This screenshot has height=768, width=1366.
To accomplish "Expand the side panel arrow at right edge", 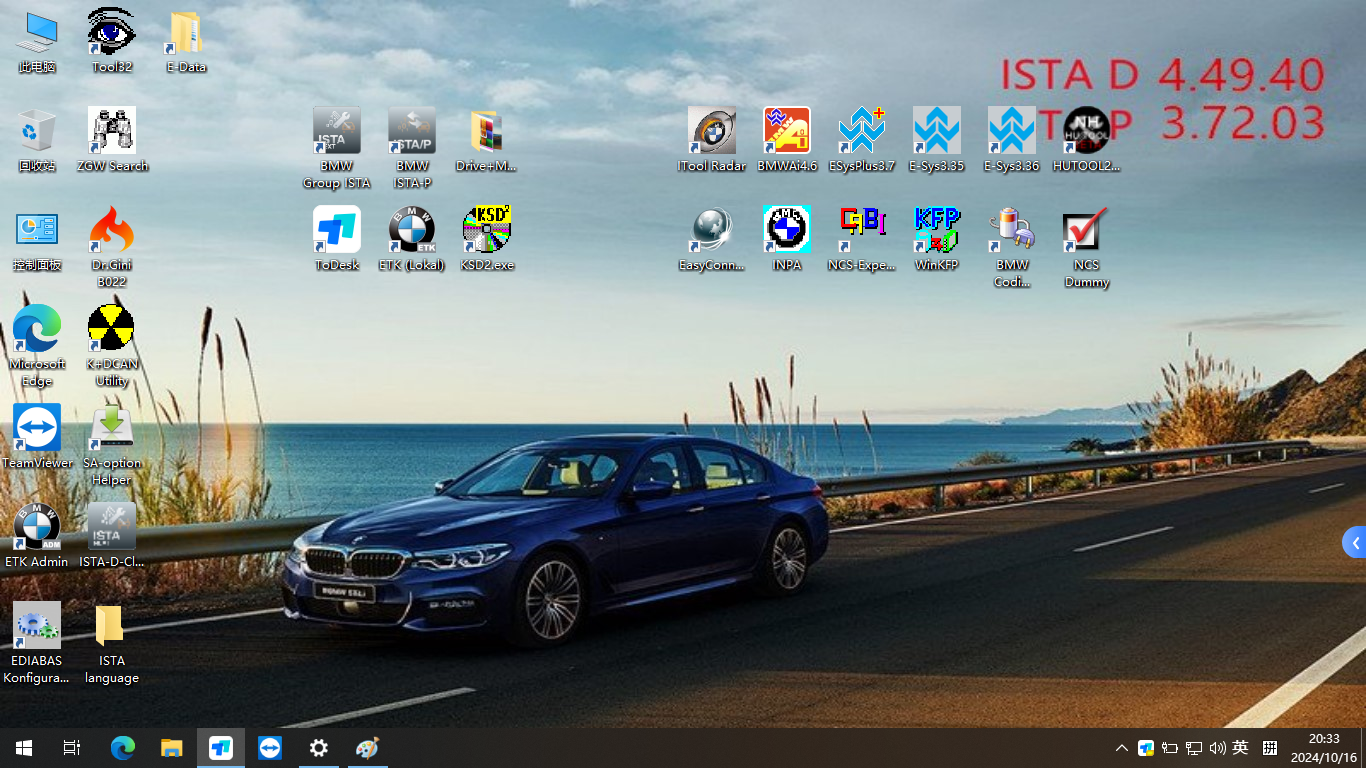I will click(x=1354, y=543).
